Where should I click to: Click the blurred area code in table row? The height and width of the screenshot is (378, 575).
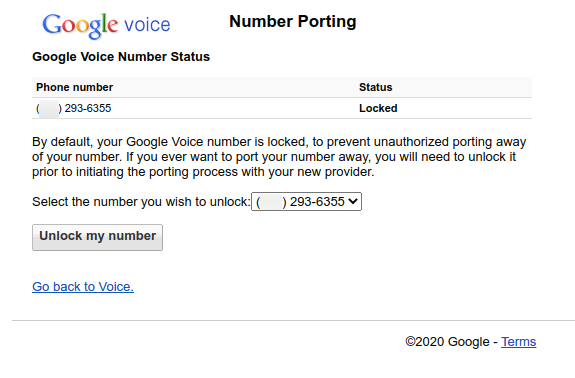[x=49, y=109]
